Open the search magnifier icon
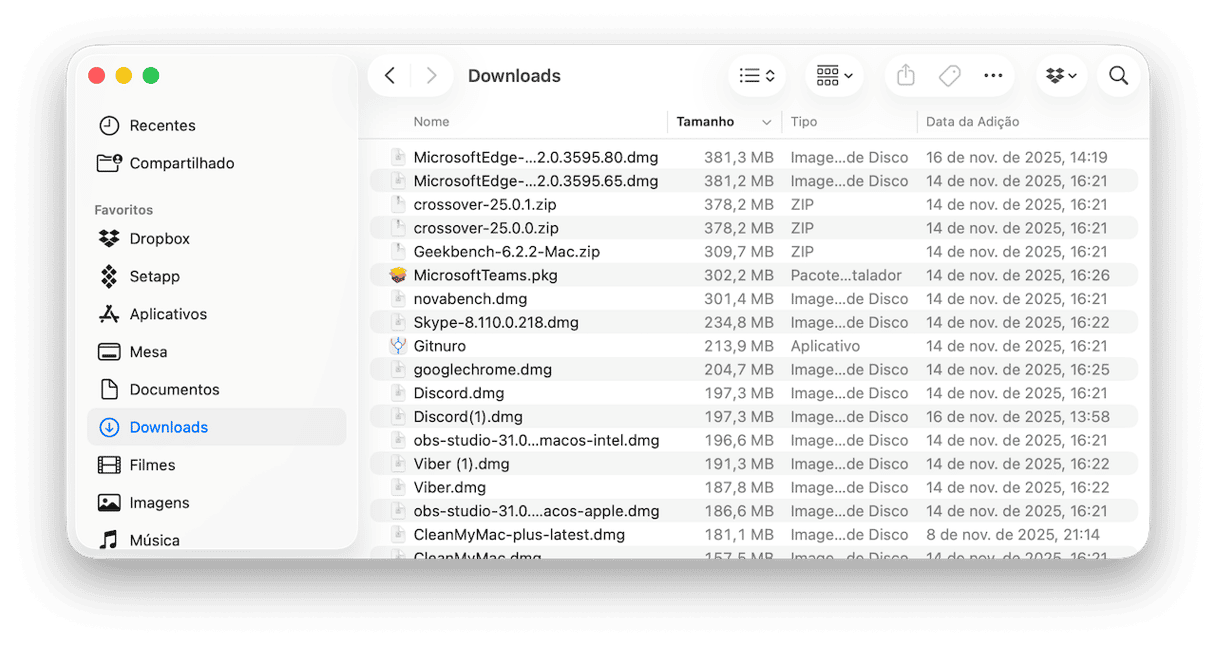Viewport: 1216px width, 646px height. tap(1118, 76)
